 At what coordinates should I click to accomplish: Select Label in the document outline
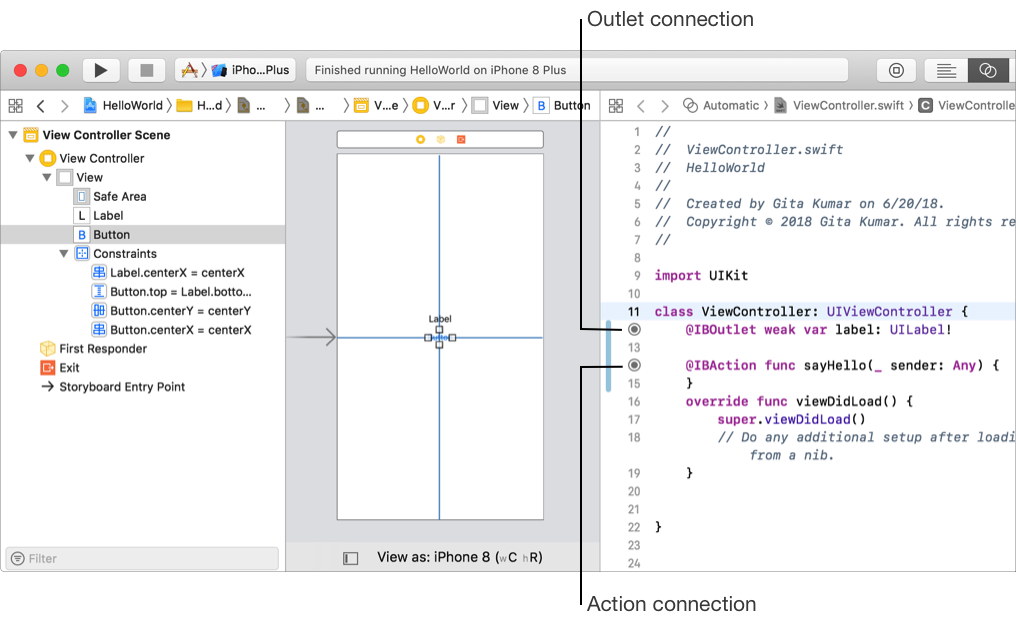coord(108,216)
